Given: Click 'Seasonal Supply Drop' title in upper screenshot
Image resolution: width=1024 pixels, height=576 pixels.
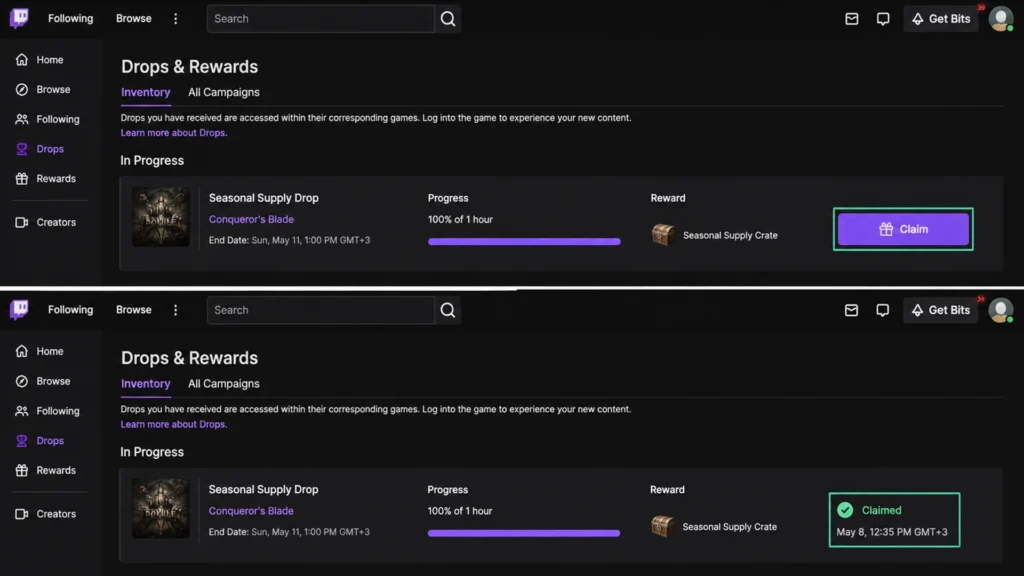Looking at the screenshot, I should [264, 198].
